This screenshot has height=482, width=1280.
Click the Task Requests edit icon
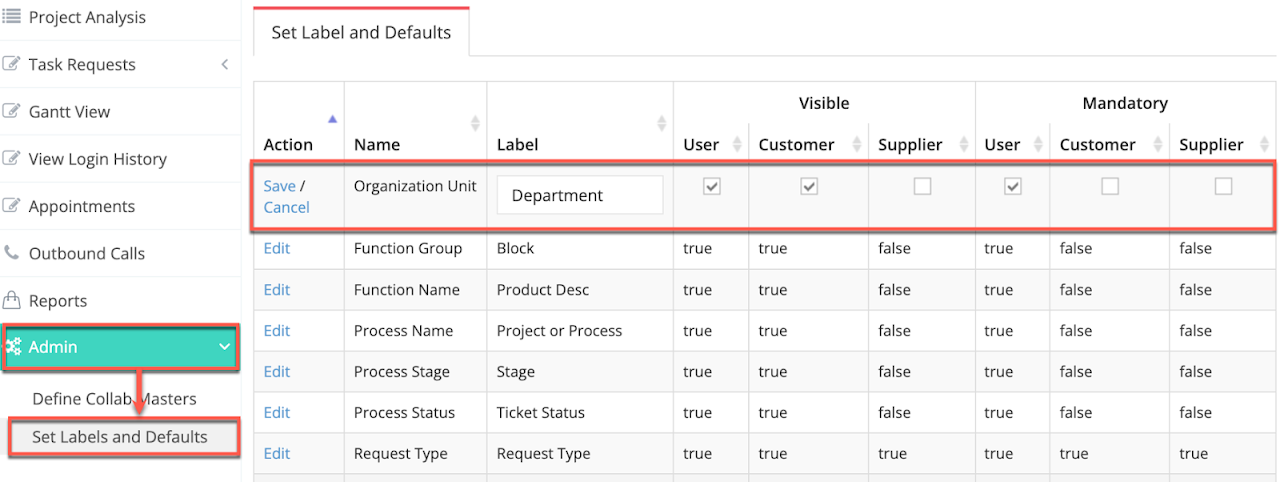[12, 64]
